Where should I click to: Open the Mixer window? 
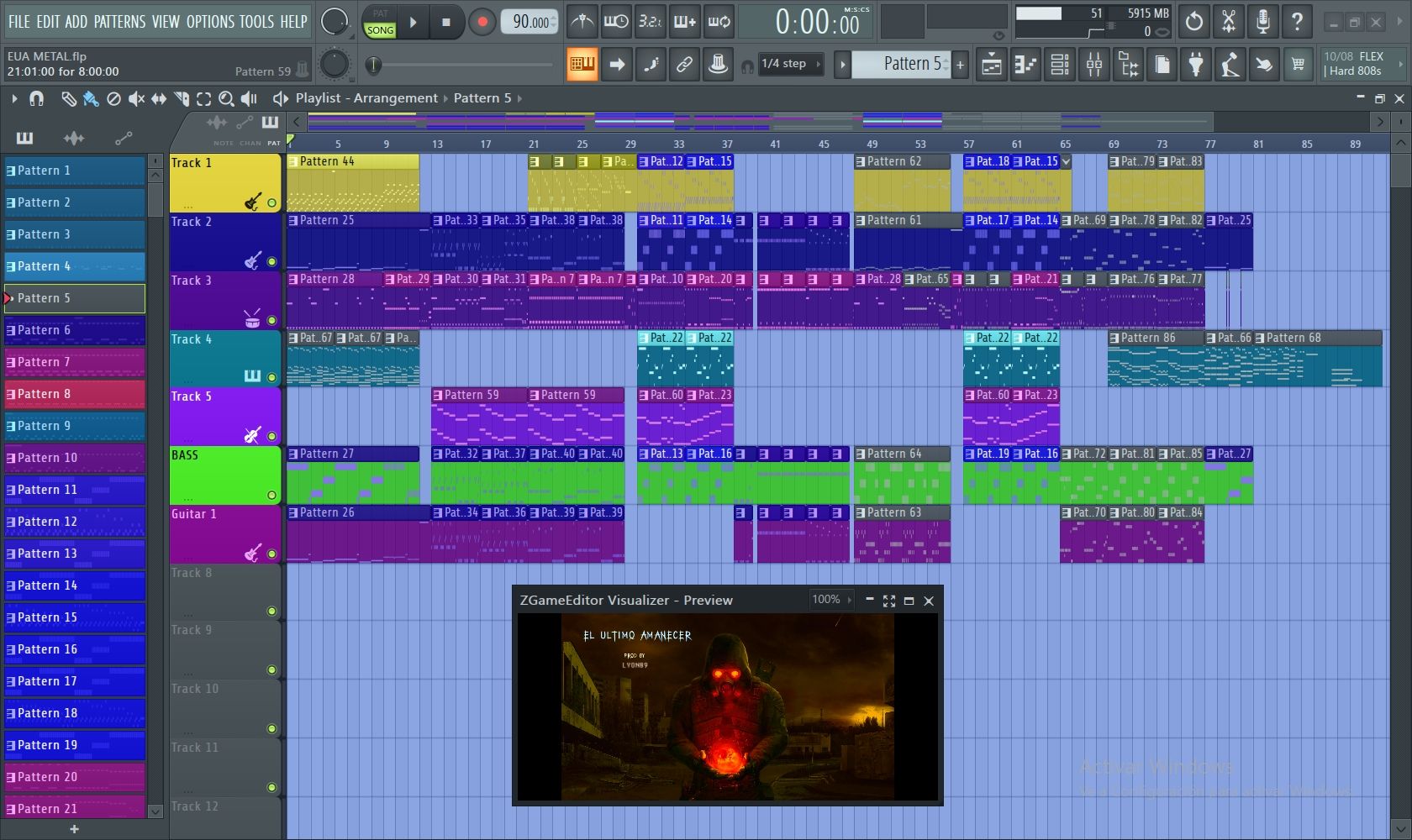coord(1094,65)
